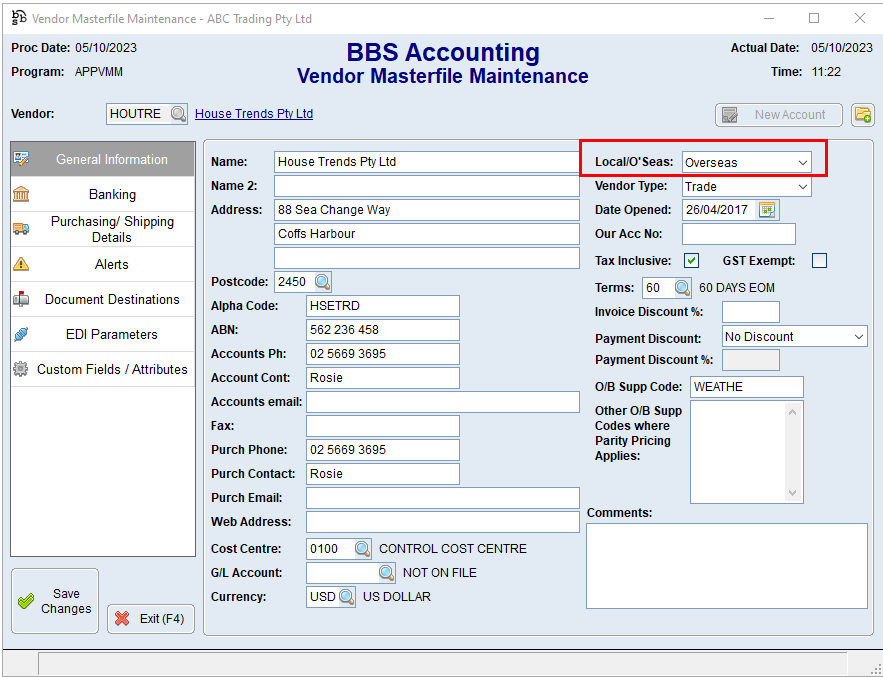Open the Postcode lookup magnifier
Image resolution: width=883 pixels, height=677 pixels.
coord(322,282)
